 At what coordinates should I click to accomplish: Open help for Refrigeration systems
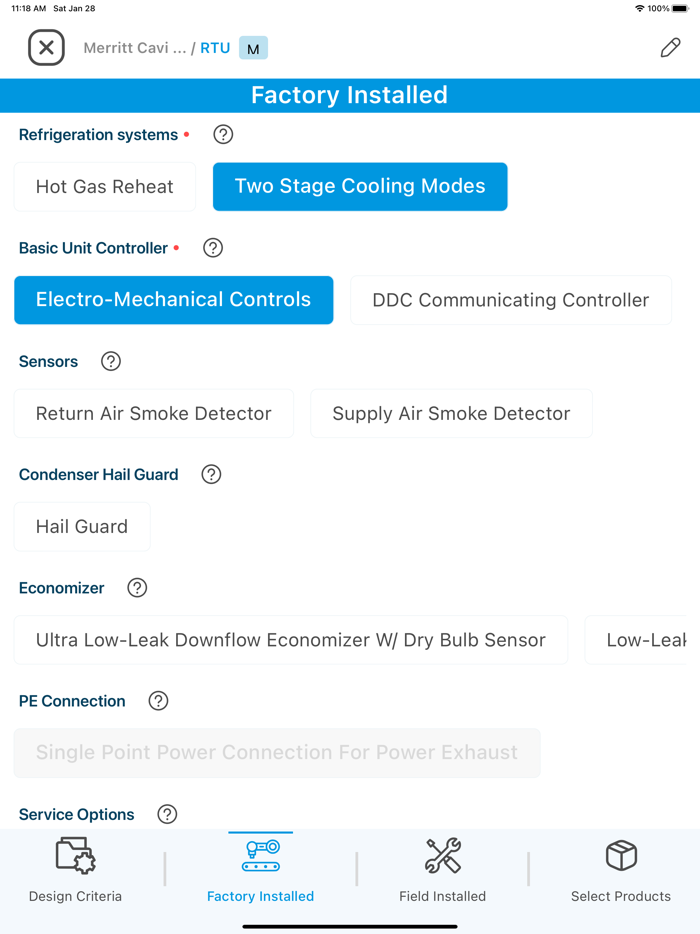222,134
